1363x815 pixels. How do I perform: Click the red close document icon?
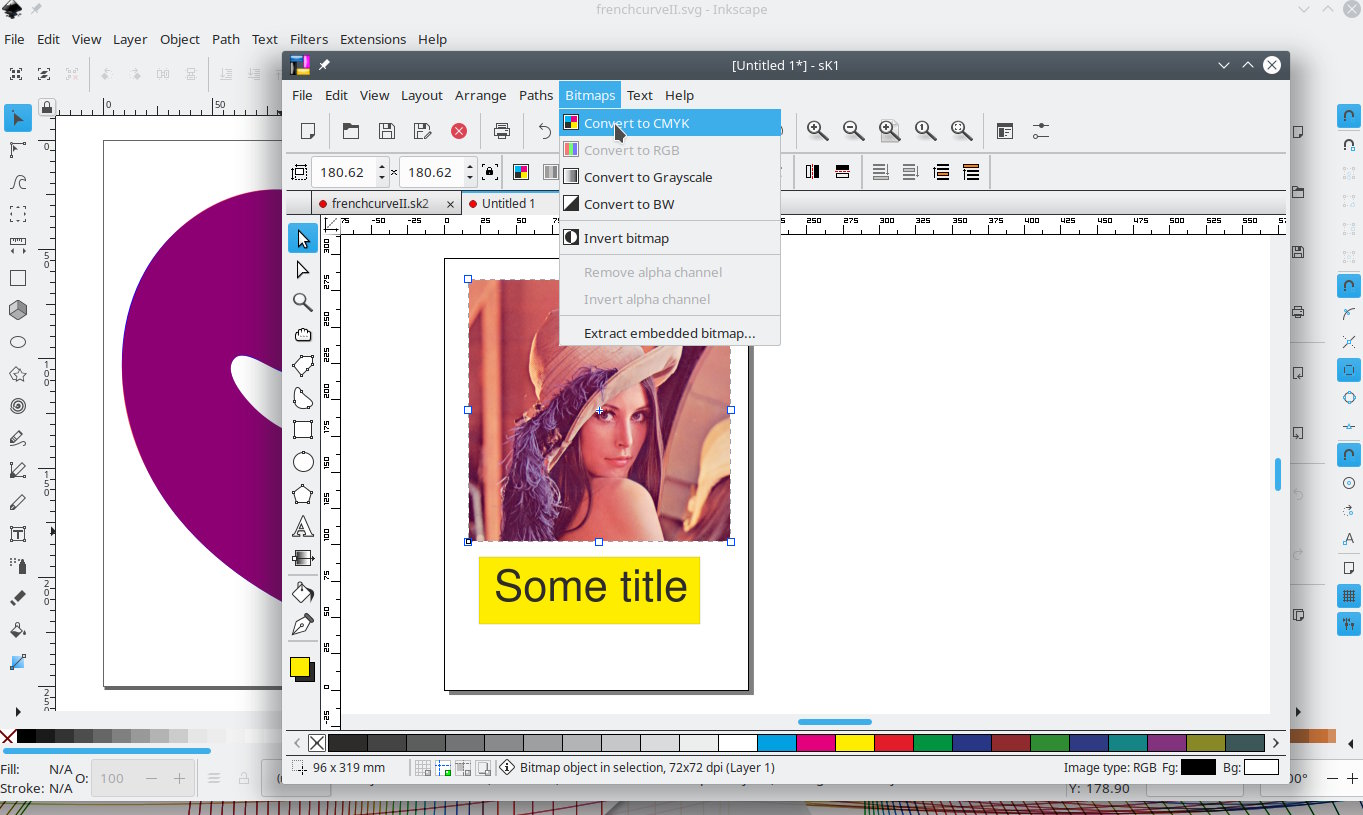click(x=459, y=131)
